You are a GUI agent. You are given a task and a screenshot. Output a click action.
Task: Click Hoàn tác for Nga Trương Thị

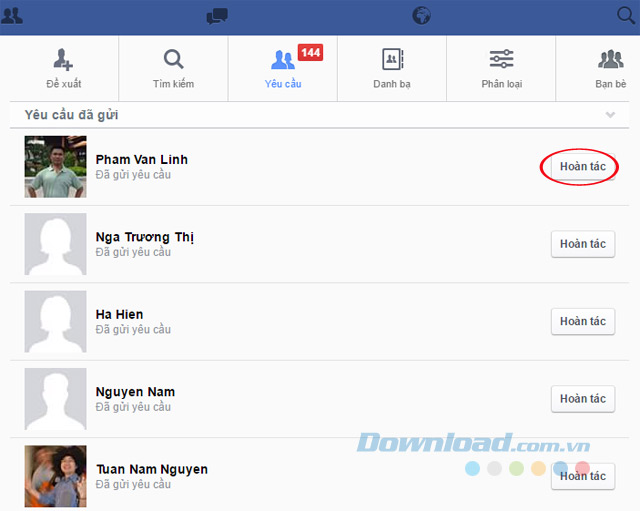tap(583, 244)
